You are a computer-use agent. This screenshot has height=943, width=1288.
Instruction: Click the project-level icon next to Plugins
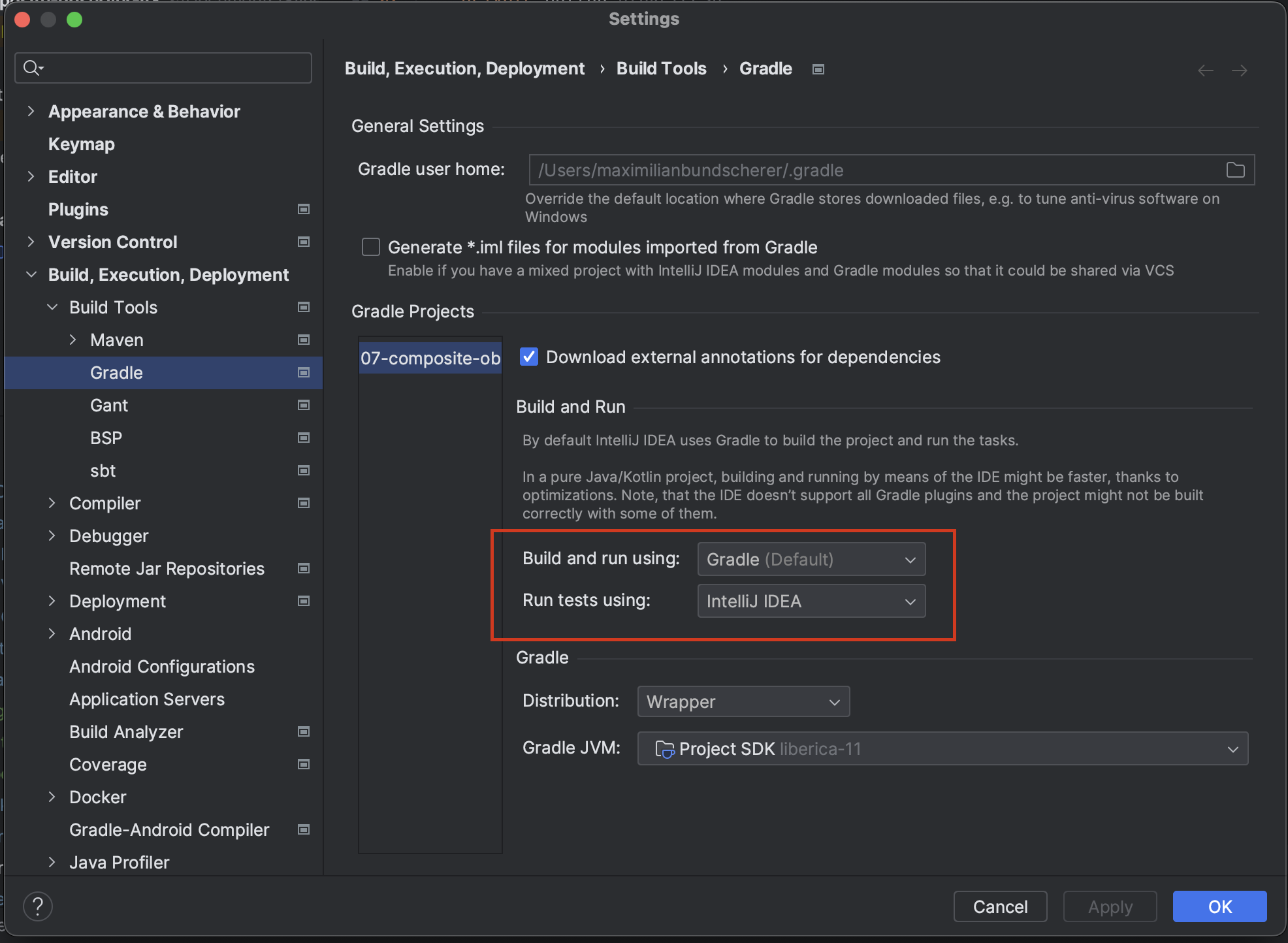click(x=304, y=209)
